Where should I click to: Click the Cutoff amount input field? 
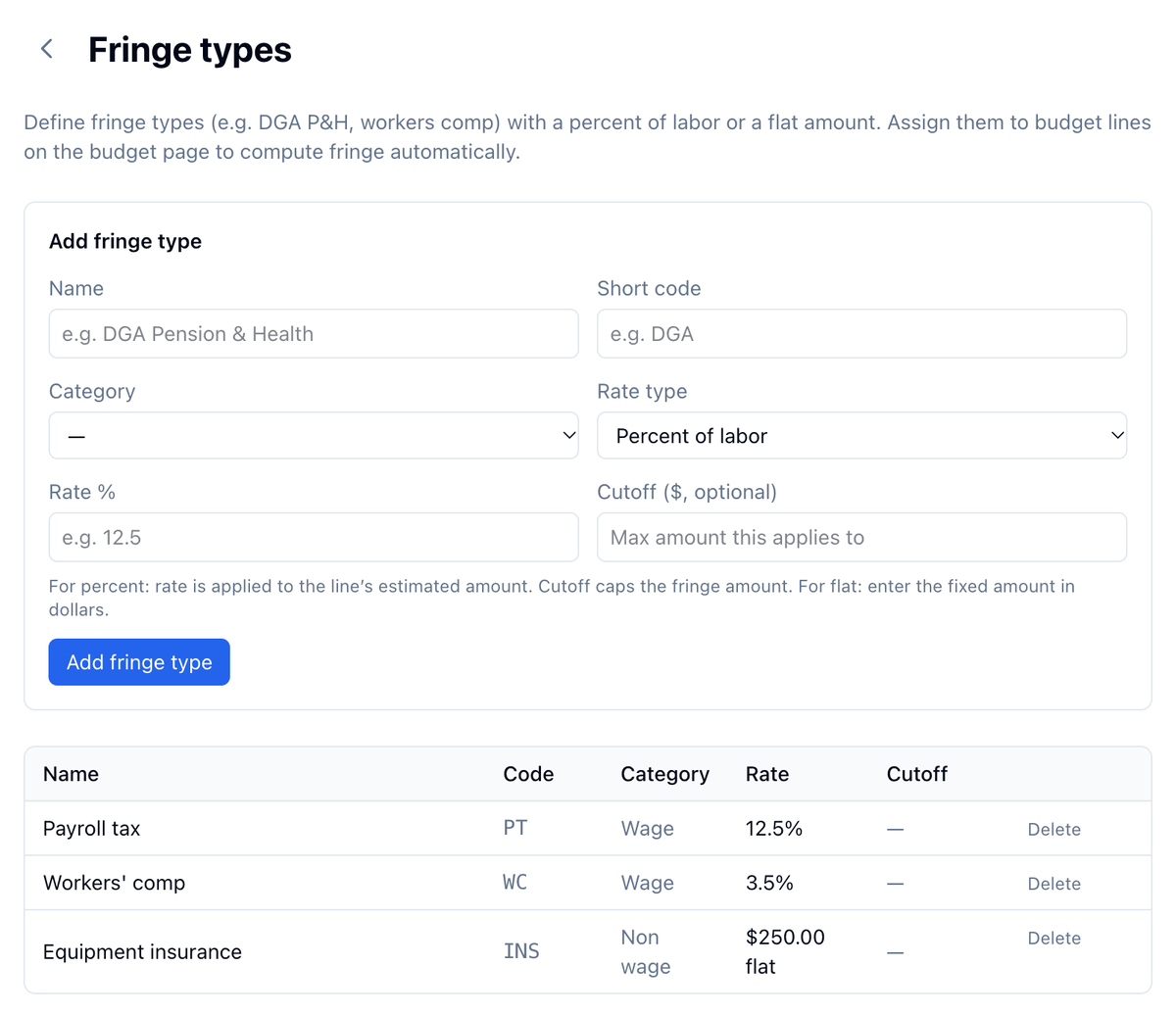click(x=861, y=537)
